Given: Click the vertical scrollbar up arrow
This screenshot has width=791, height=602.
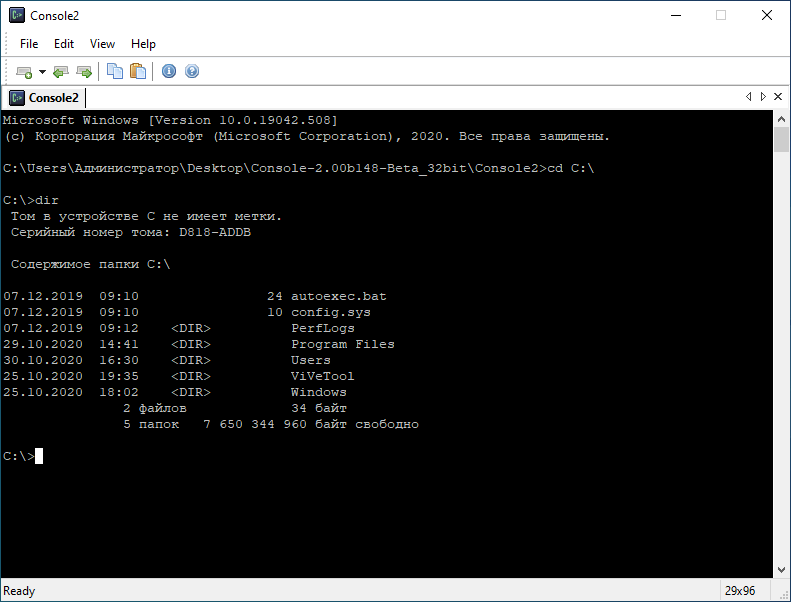Looking at the screenshot, I should tap(781, 119).
